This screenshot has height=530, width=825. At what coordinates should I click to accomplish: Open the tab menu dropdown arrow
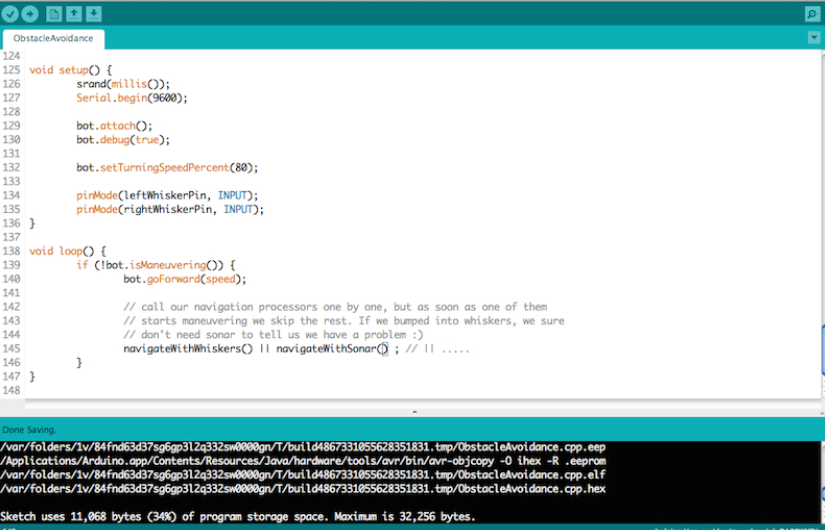click(813, 38)
